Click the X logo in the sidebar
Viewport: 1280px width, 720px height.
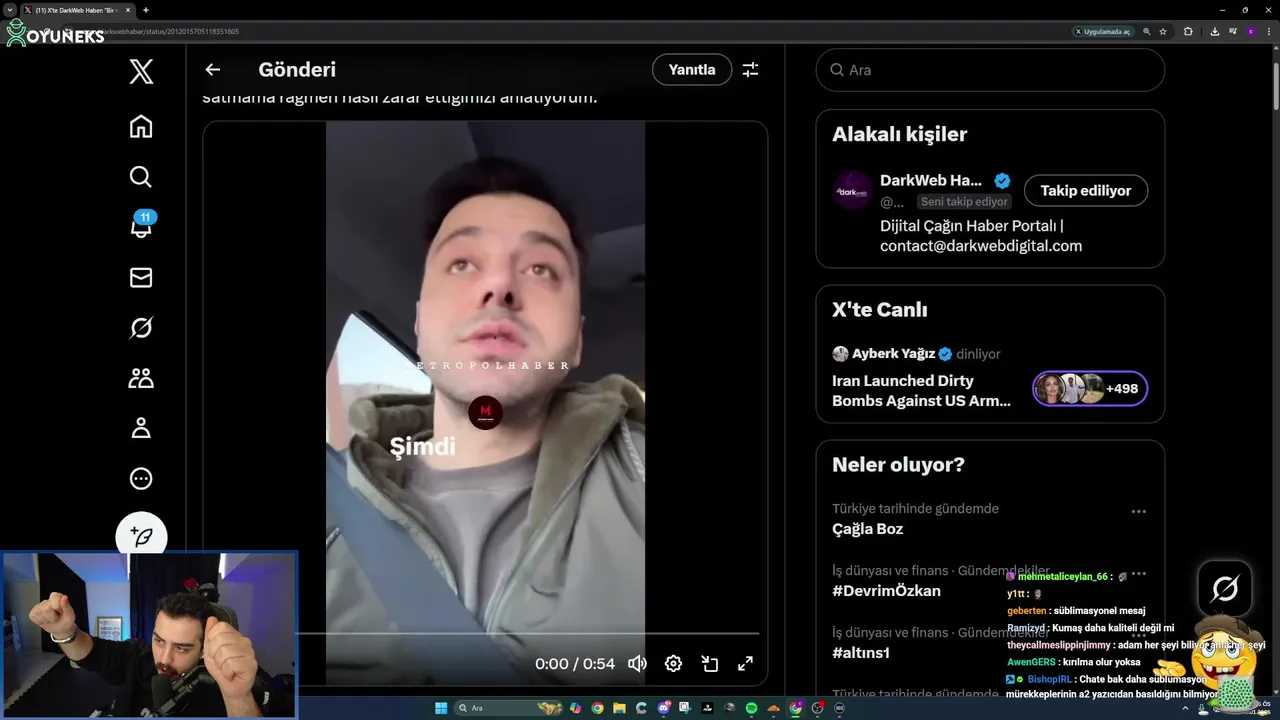click(141, 71)
